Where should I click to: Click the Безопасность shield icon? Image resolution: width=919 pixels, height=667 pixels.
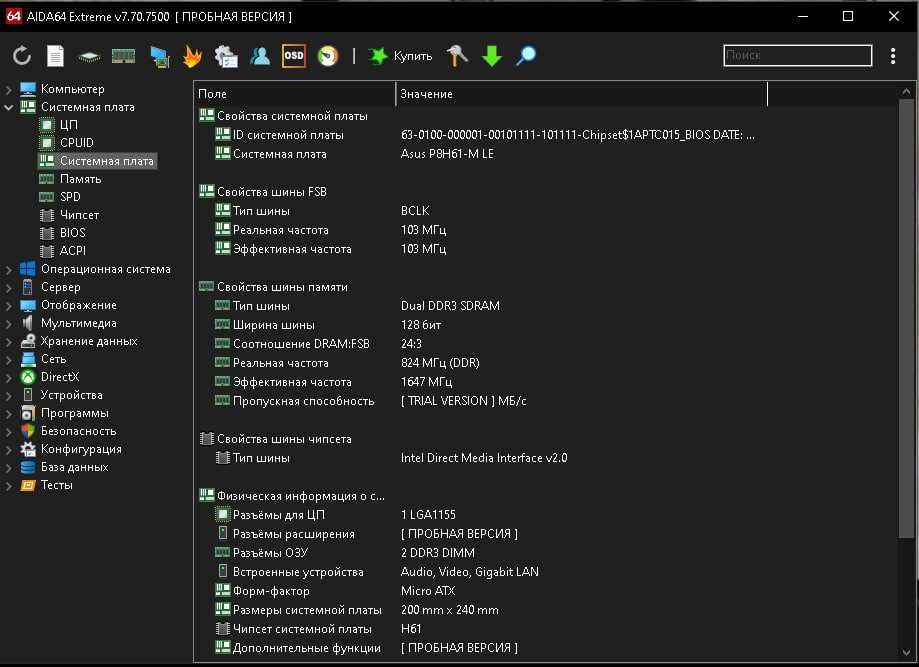pos(28,431)
